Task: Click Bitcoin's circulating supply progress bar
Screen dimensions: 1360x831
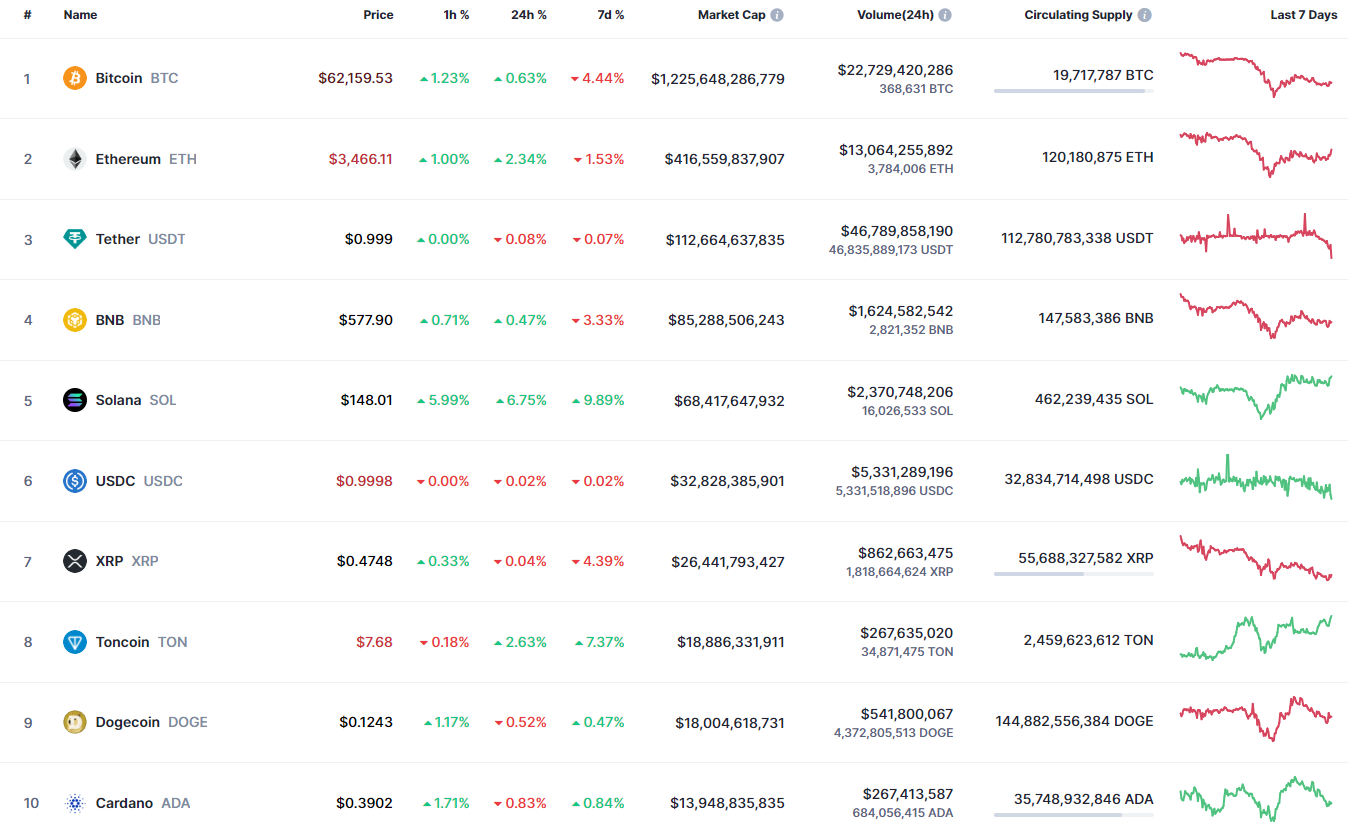Action: 1073,91
